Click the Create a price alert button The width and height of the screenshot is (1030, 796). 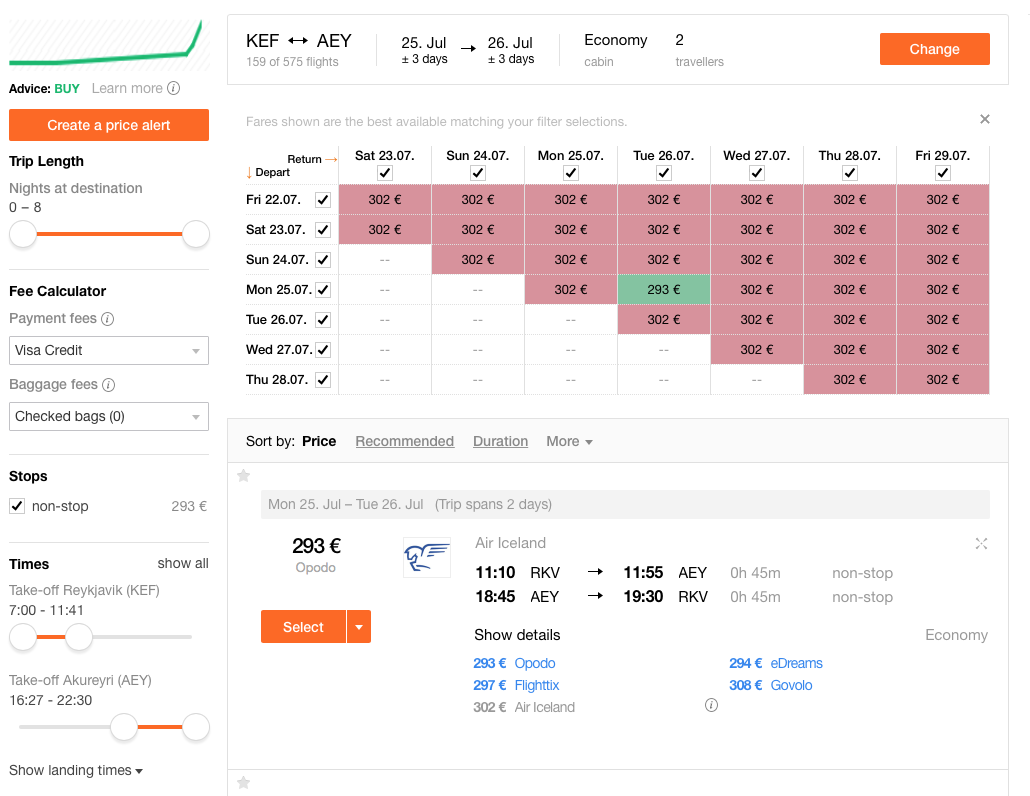tap(109, 125)
